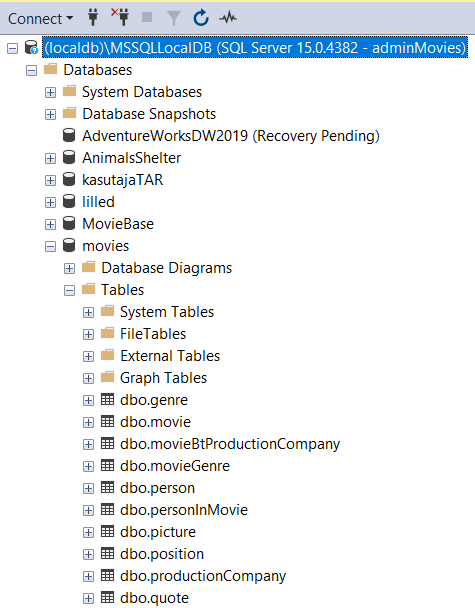Expand the System Databases folder
475x608 pixels.
click(x=50, y=92)
